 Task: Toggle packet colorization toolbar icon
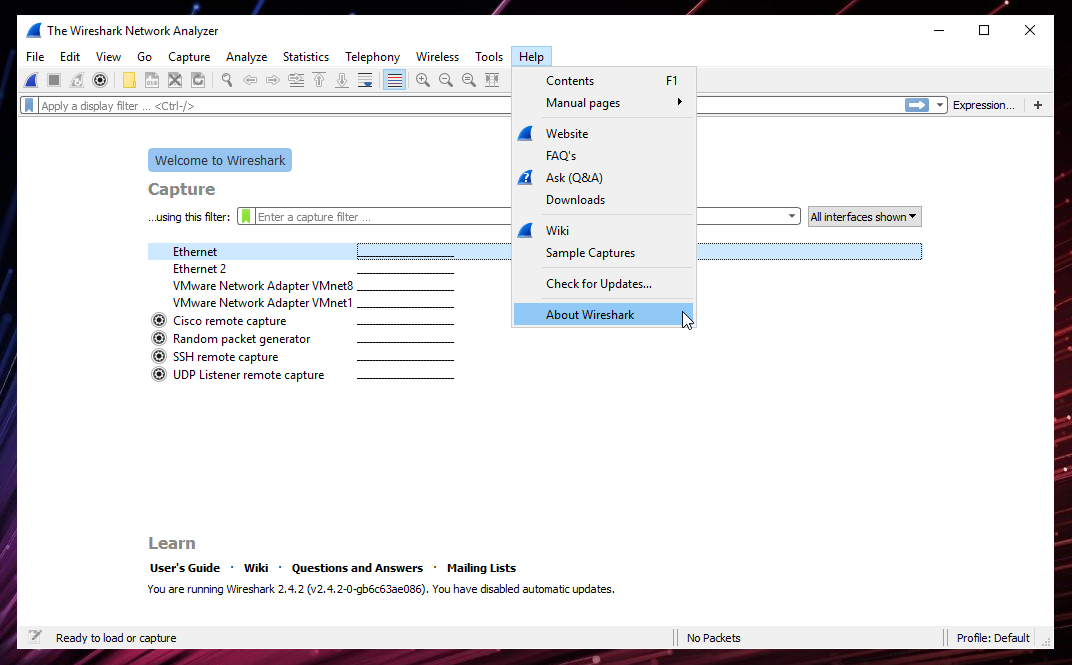coord(394,80)
